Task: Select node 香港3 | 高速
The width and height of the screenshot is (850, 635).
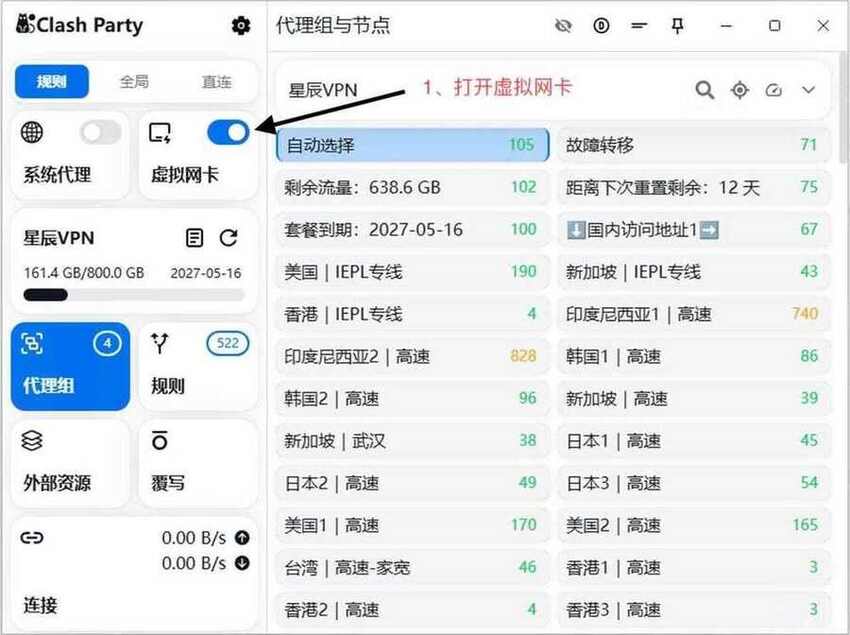Action: click(x=693, y=610)
